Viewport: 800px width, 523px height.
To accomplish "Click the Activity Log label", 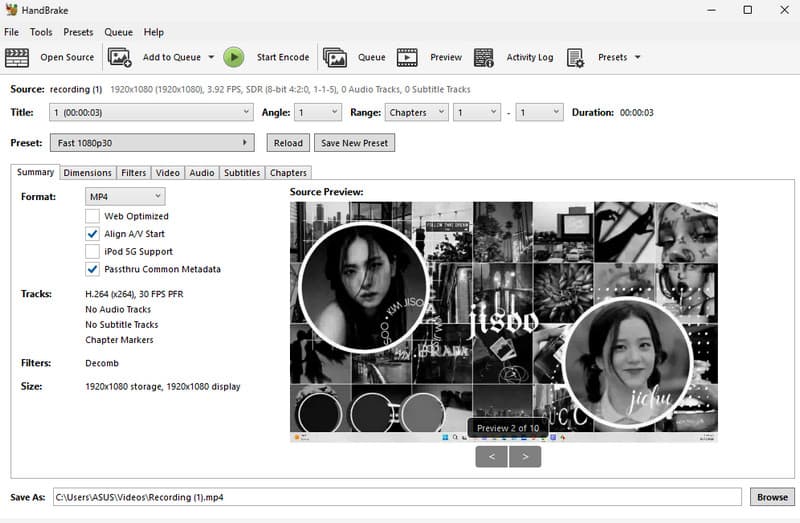I will click(x=530, y=57).
